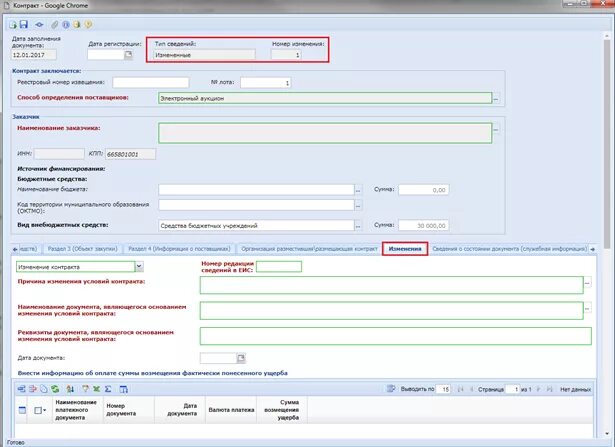Switch to Раздел 4 (Информация о поставщиках) tab
Screen dimensions: 615x447
[x=179, y=249]
